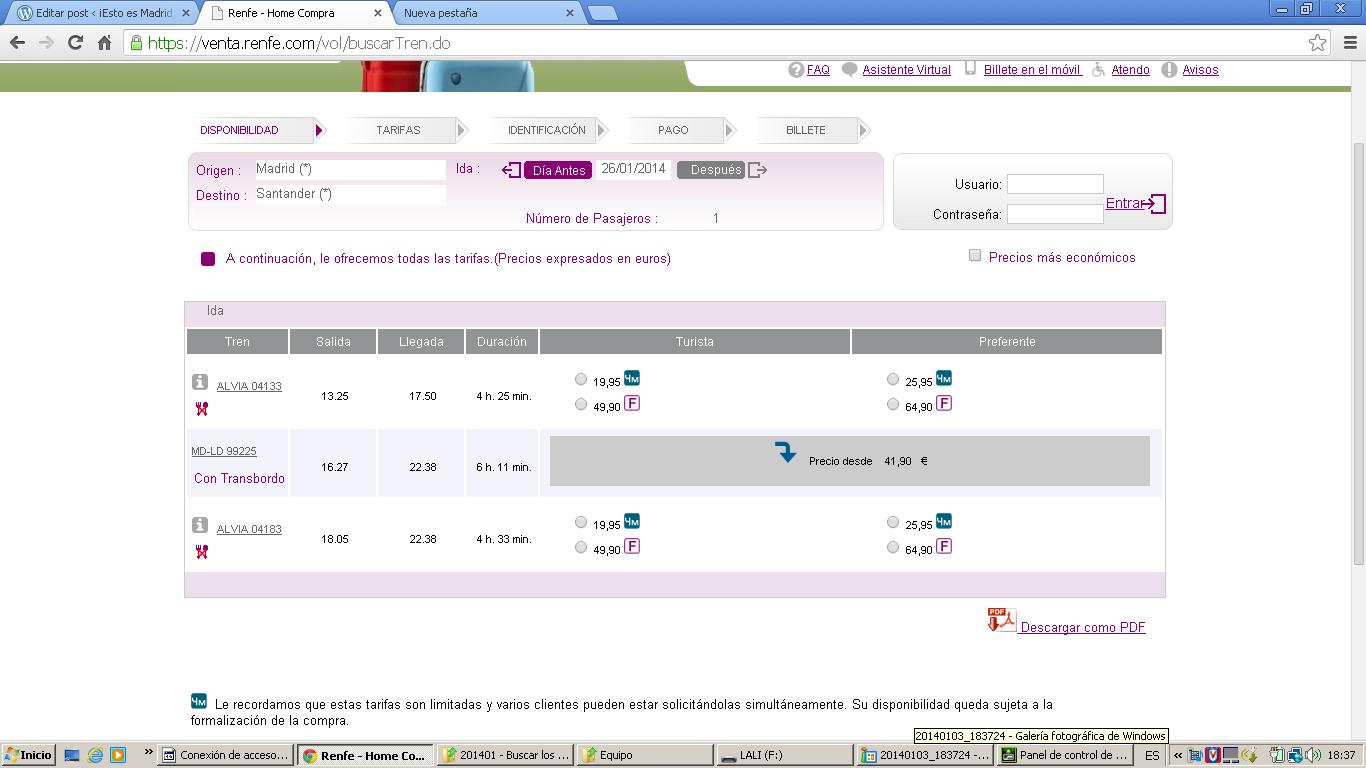
Task: Expand hidden system tray icons
Action: [x=1178, y=756]
